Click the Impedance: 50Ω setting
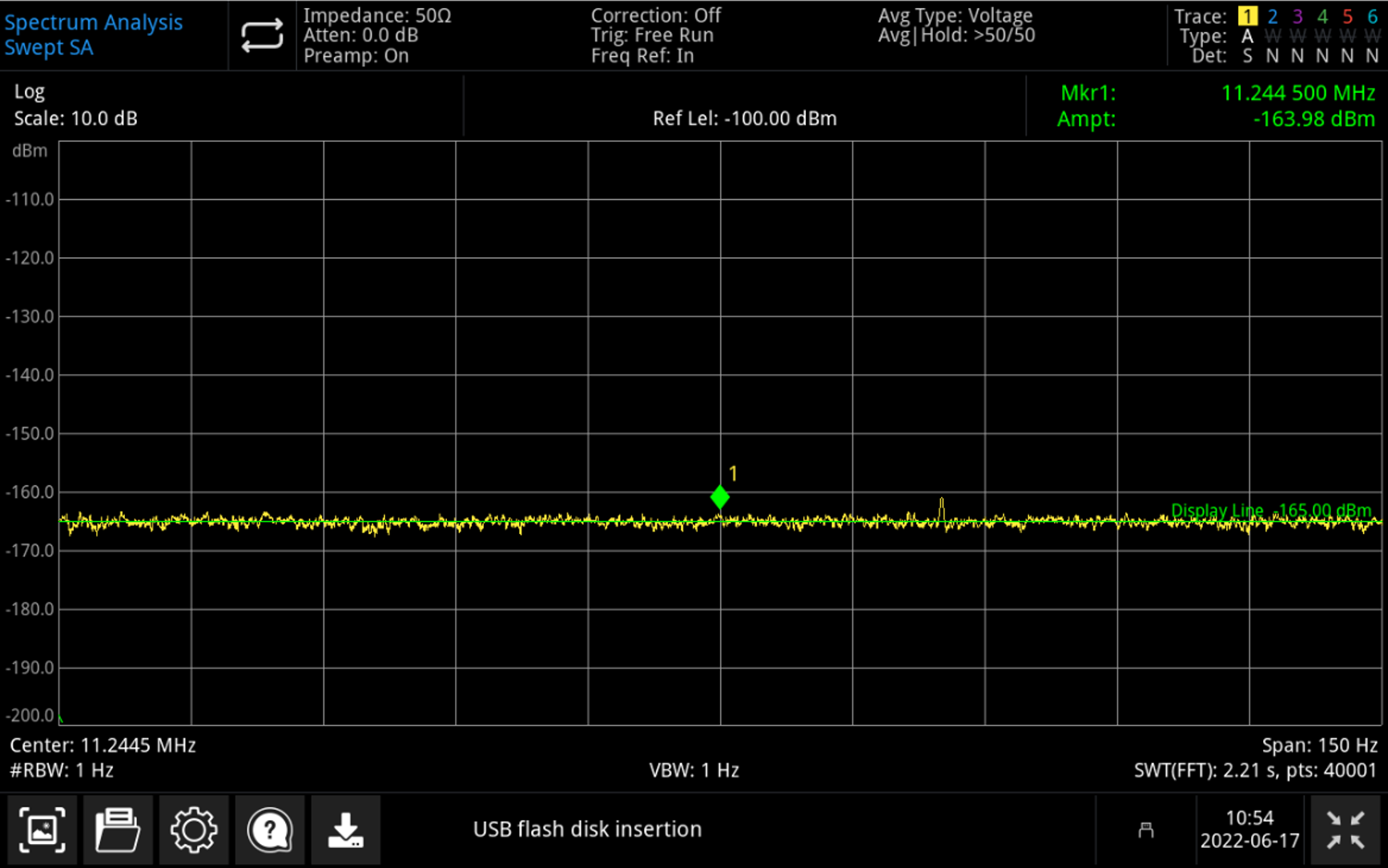1388x868 pixels. pos(377,15)
